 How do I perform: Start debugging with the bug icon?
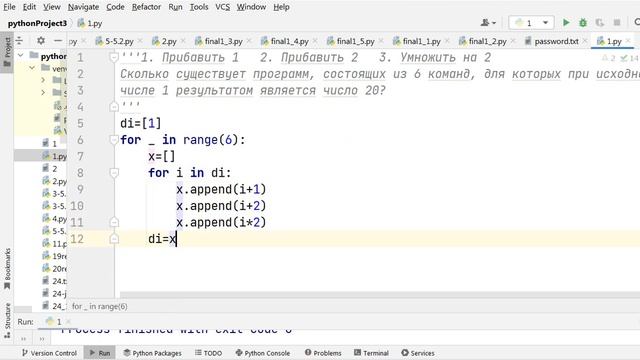click(x=583, y=22)
